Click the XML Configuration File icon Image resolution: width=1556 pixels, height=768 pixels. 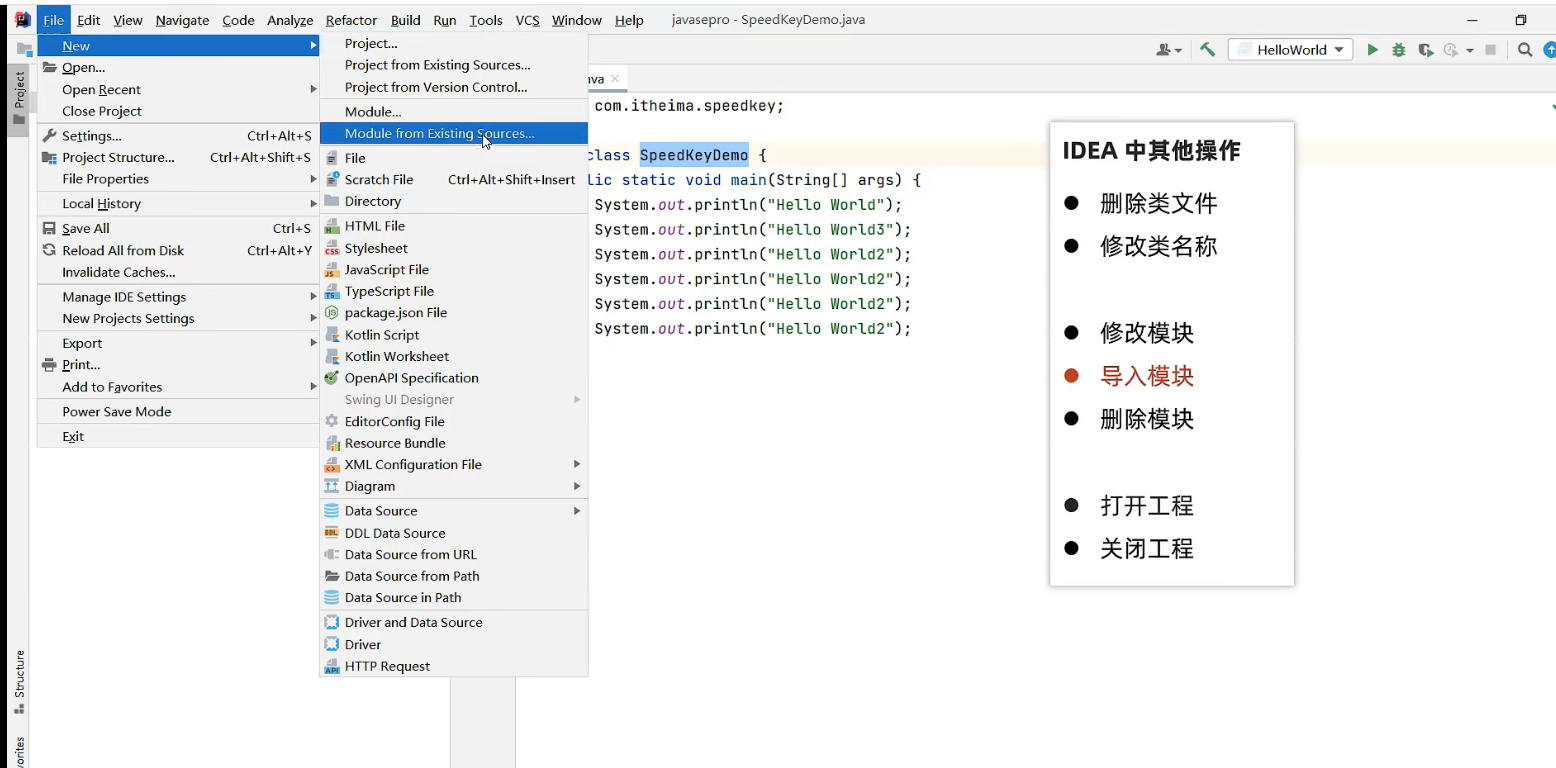coord(331,465)
